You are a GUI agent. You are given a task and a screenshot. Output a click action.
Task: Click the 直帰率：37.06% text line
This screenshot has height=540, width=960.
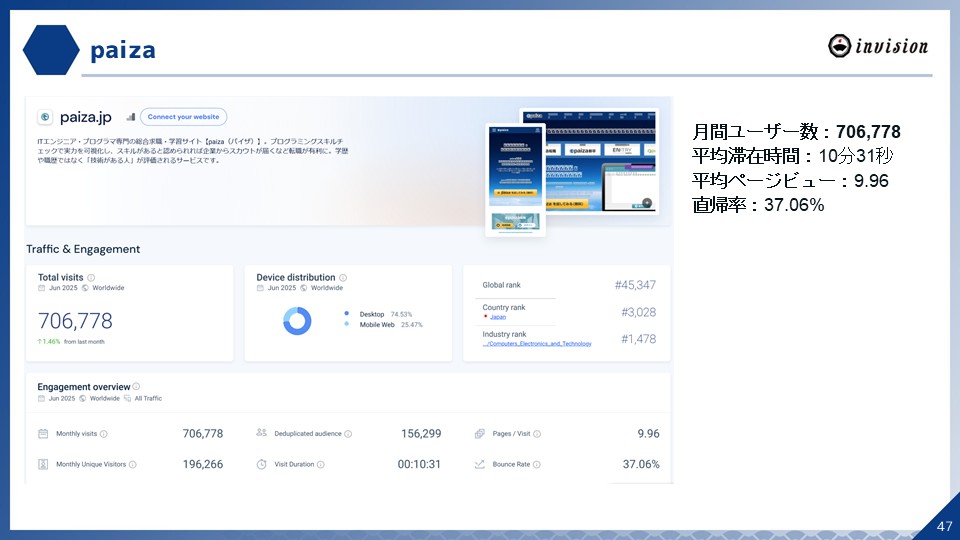click(758, 204)
